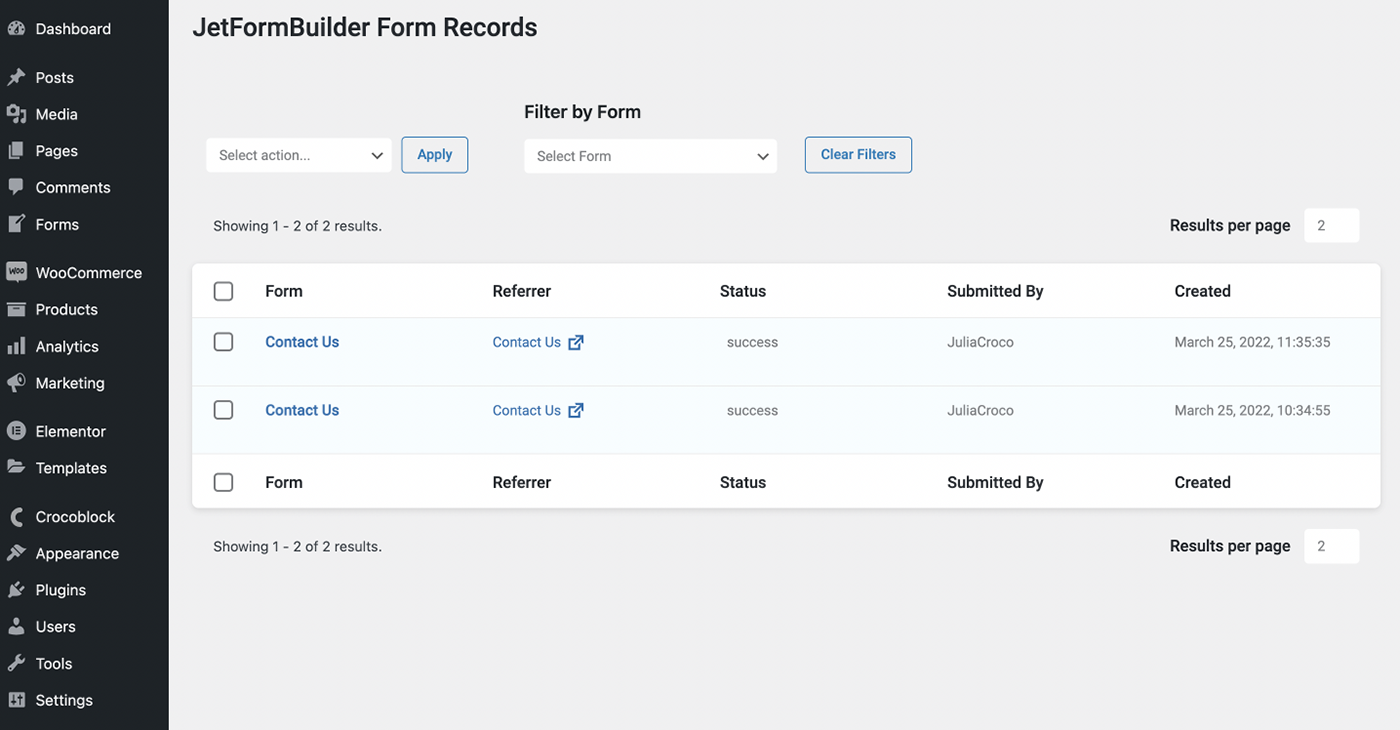Check the second Contact Us record checkbox
Image resolution: width=1400 pixels, height=730 pixels.
[x=223, y=409]
